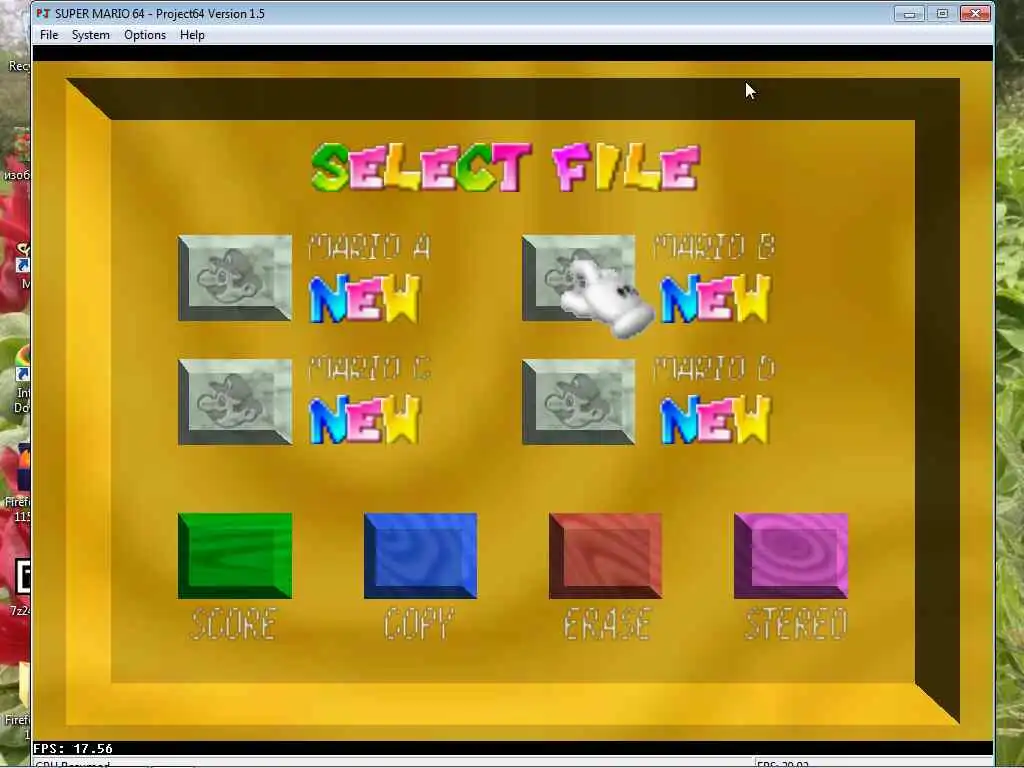Click the ERASE label text

[x=607, y=624]
